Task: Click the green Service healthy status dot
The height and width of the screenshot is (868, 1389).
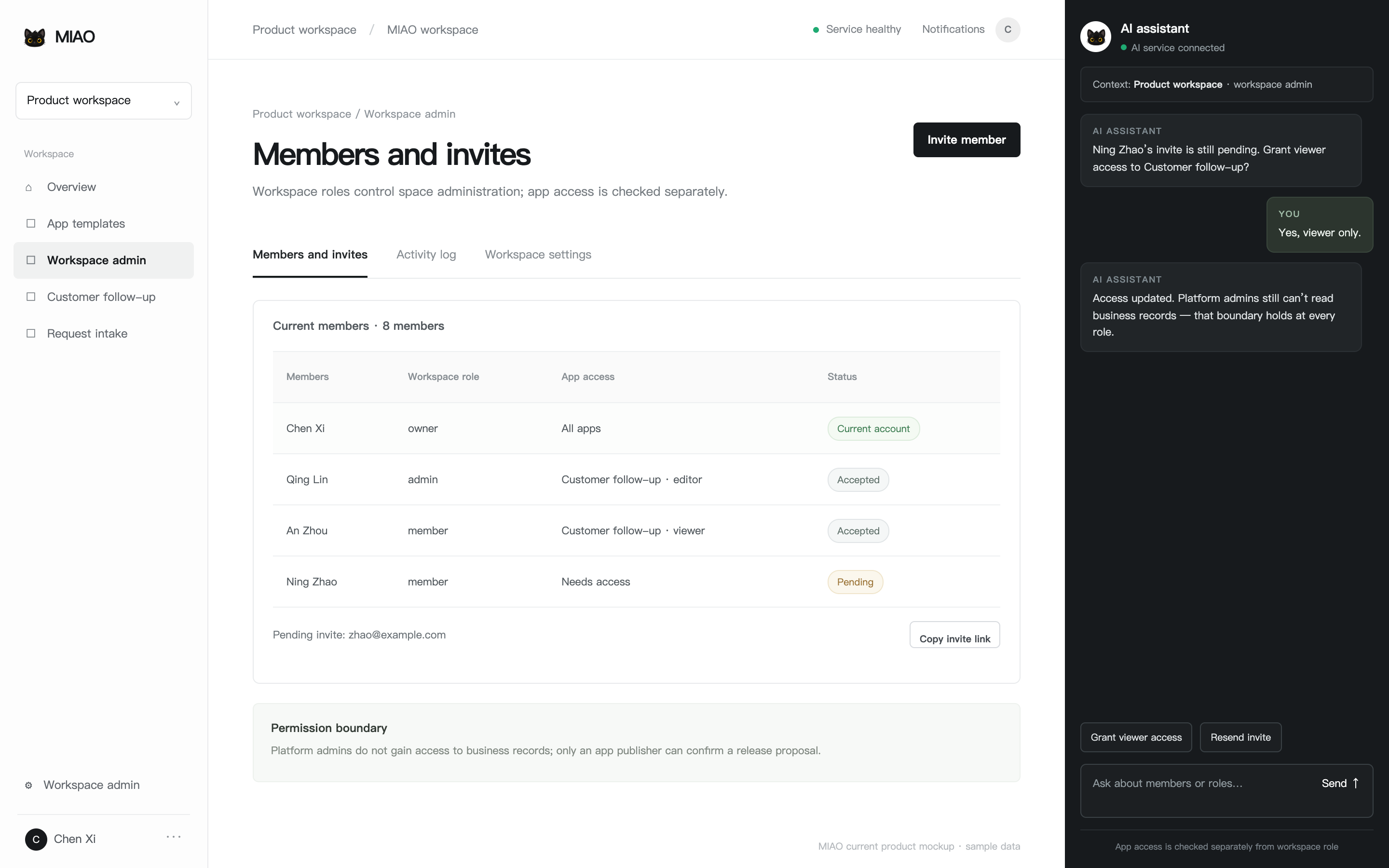Action: pos(816,30)
